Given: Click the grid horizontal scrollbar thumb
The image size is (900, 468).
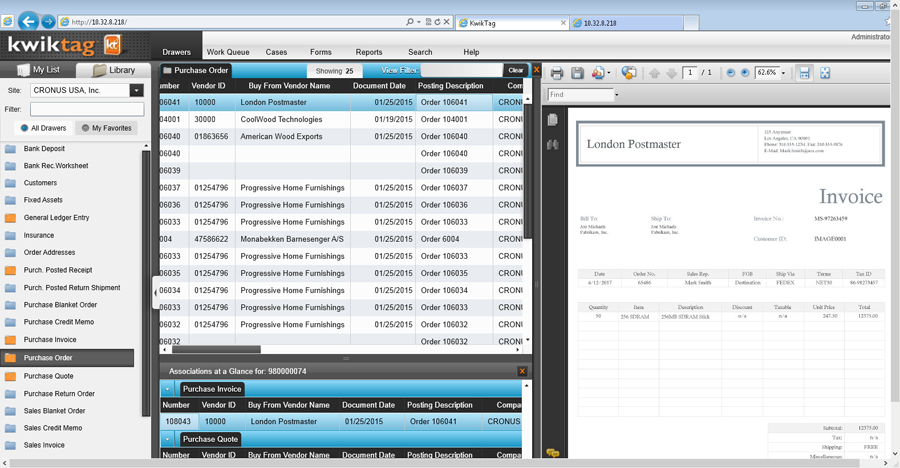Looking at the screenshot, I should point(216,349).
